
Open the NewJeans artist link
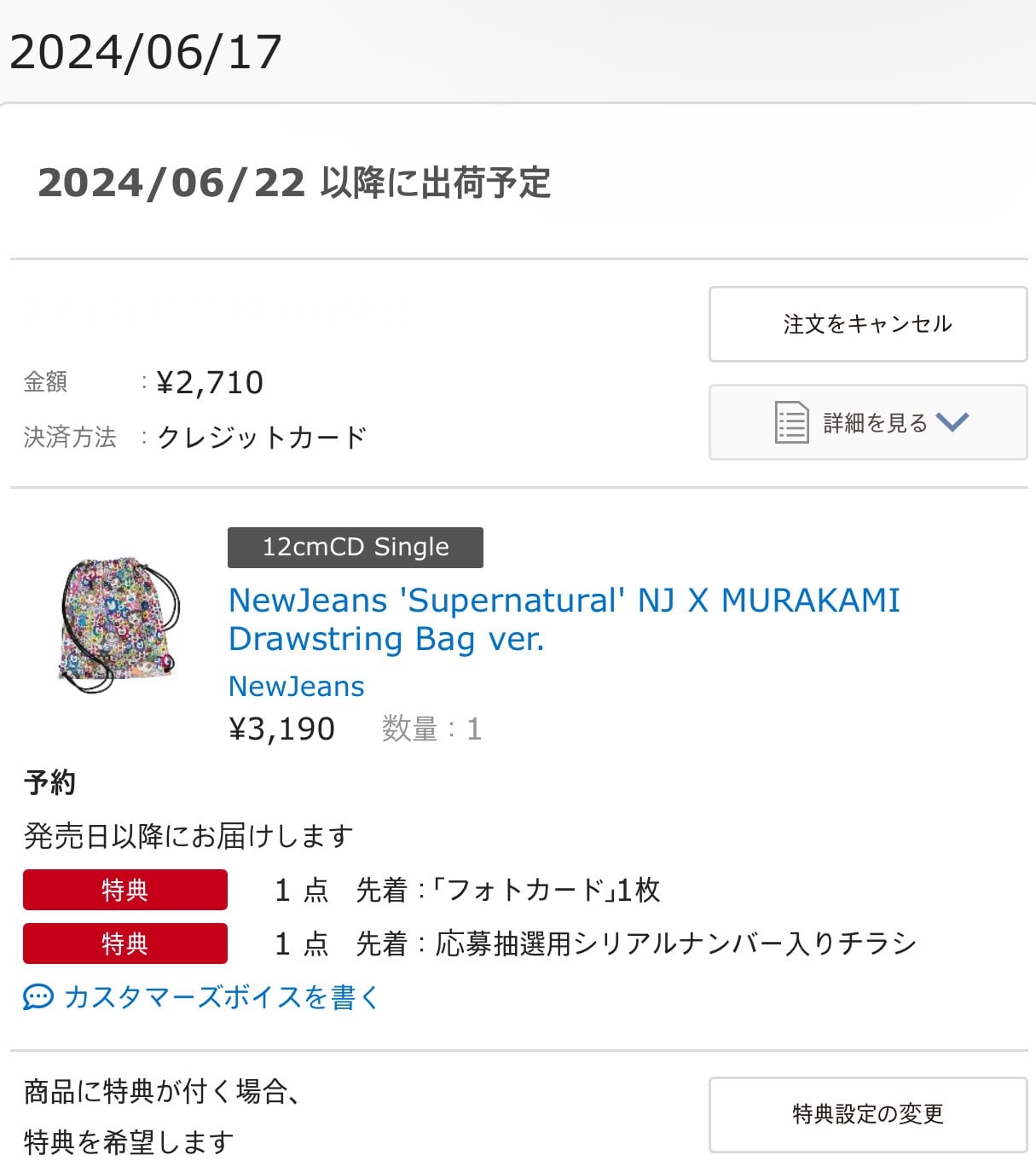coord(297,687)
